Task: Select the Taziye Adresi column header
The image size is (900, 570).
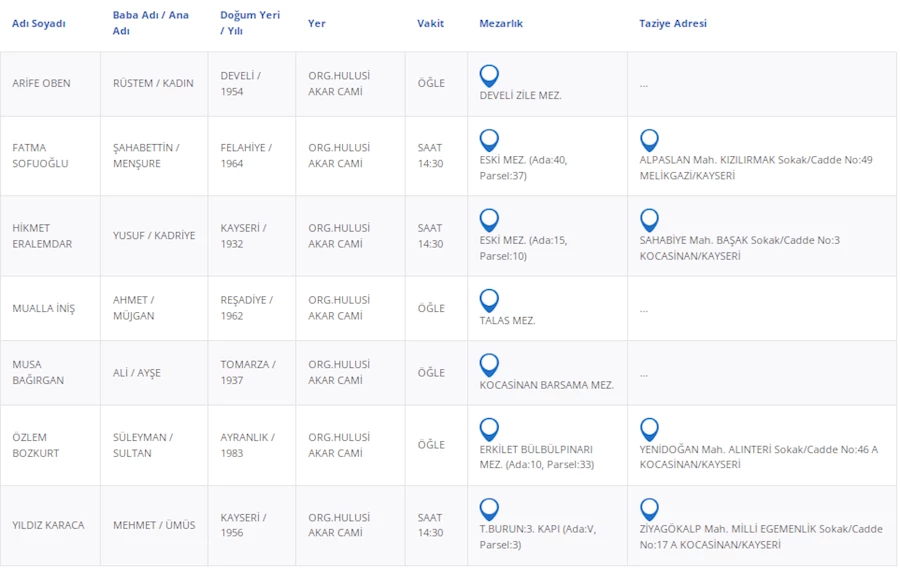Action: tap(672, 24)
